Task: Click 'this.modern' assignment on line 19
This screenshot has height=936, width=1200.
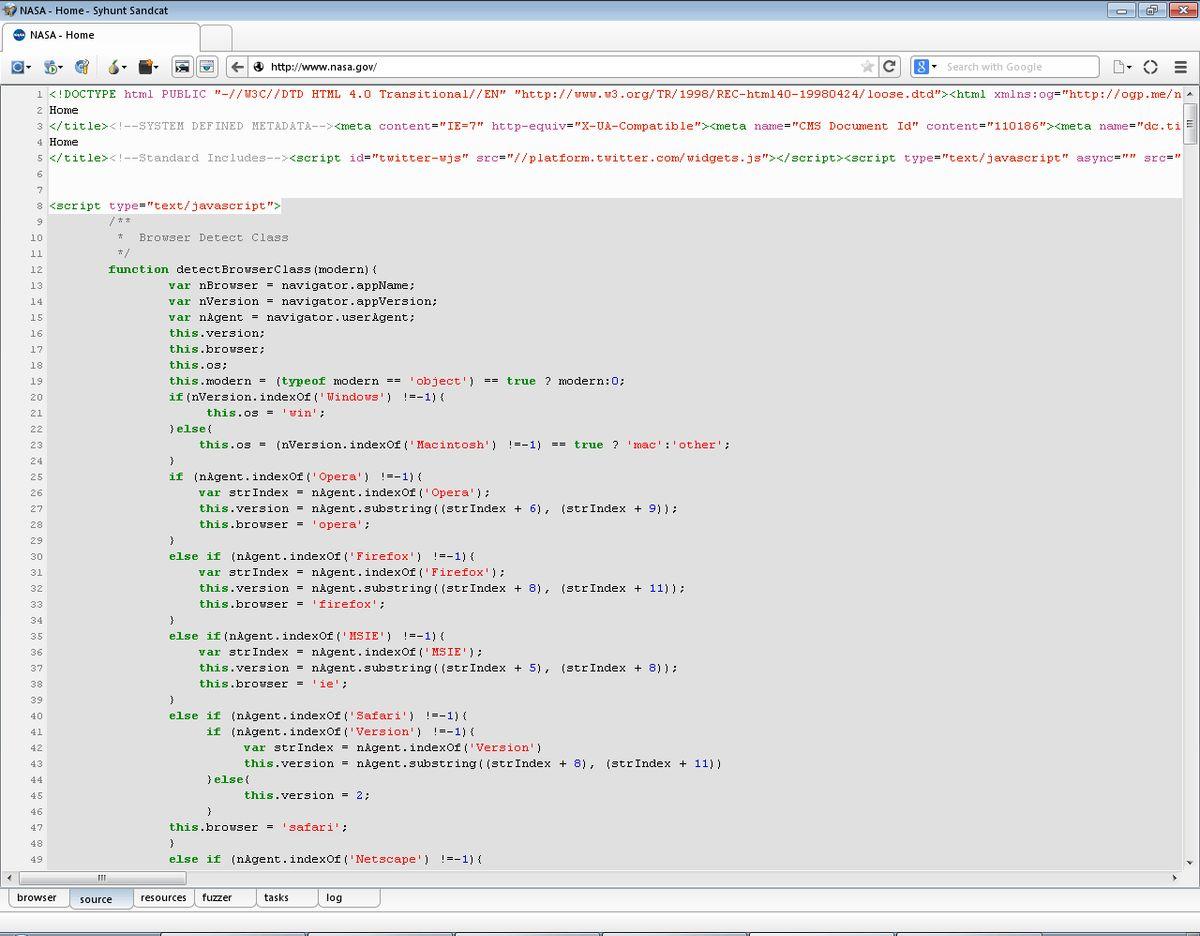Action: coord(396,381)
